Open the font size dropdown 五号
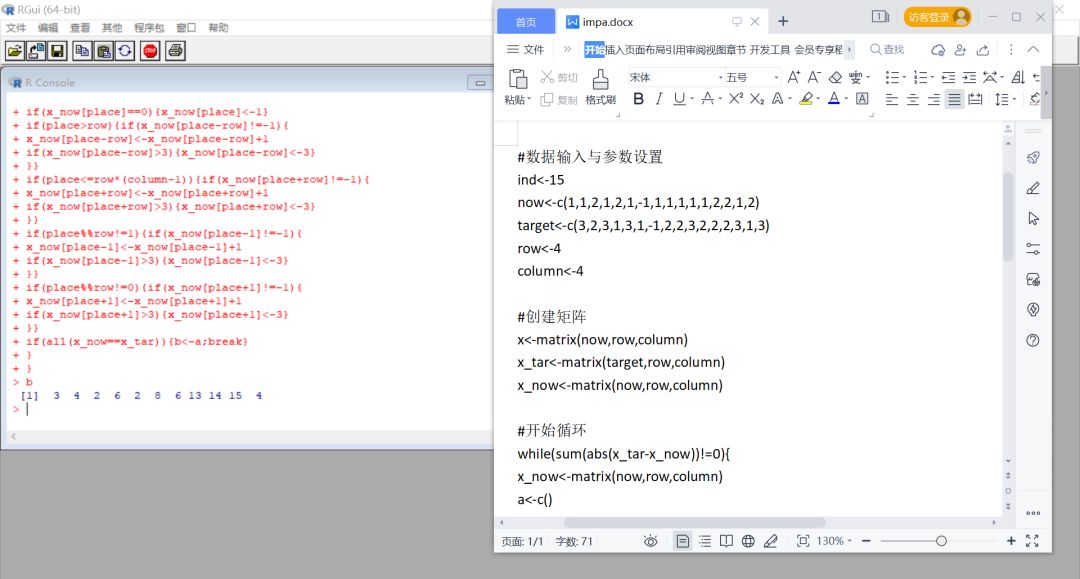This screenshot has height=579, width=1080. pos(776,77)
